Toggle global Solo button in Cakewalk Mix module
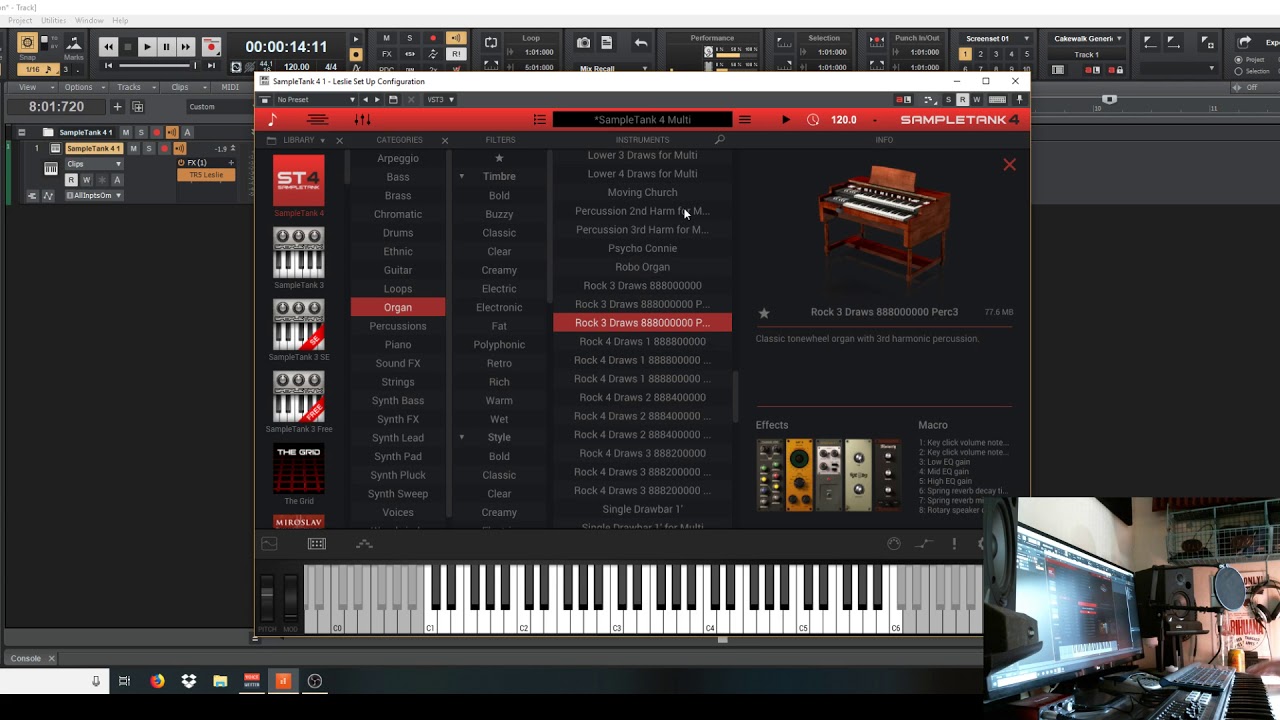 click(409, 38)
